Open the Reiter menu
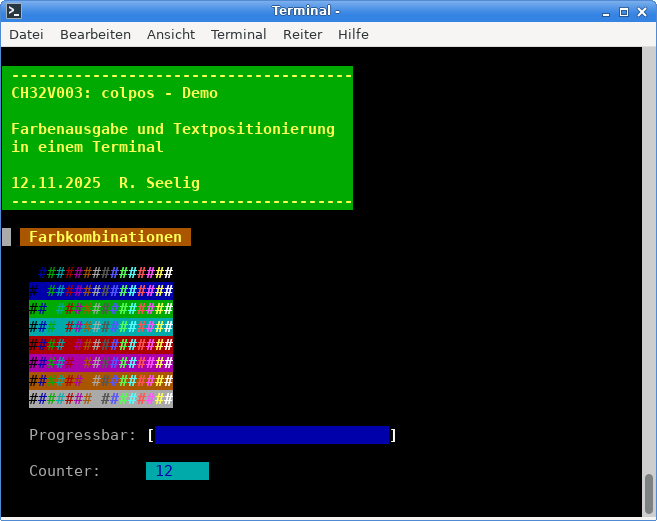657x521 pixels. tap(302, 34)
